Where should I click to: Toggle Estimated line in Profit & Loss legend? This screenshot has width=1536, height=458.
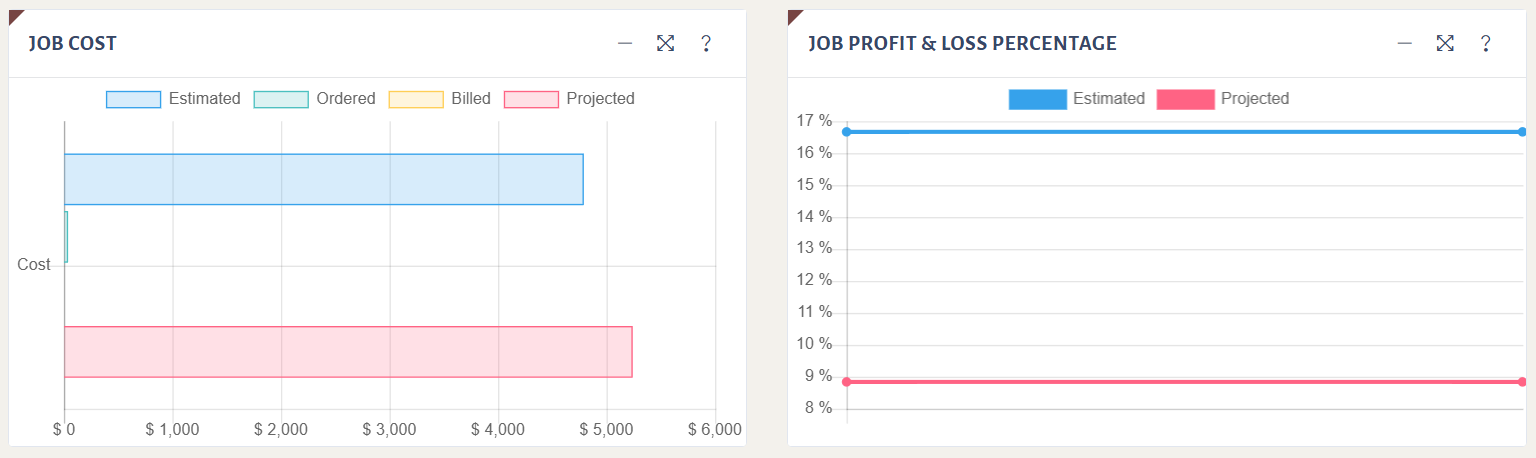pyautogui.click(x=1076, y=99)
